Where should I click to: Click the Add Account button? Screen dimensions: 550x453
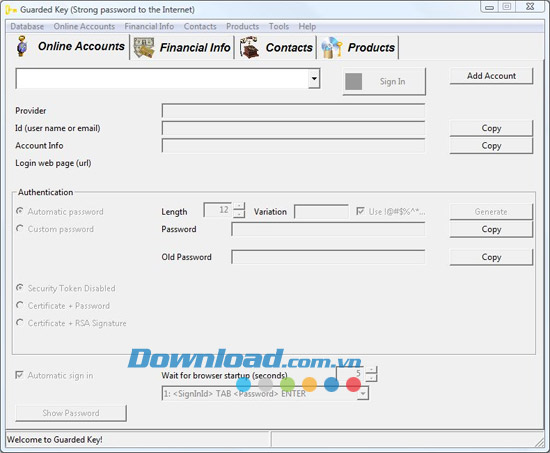pyautogui.click(x=491, y=76)
